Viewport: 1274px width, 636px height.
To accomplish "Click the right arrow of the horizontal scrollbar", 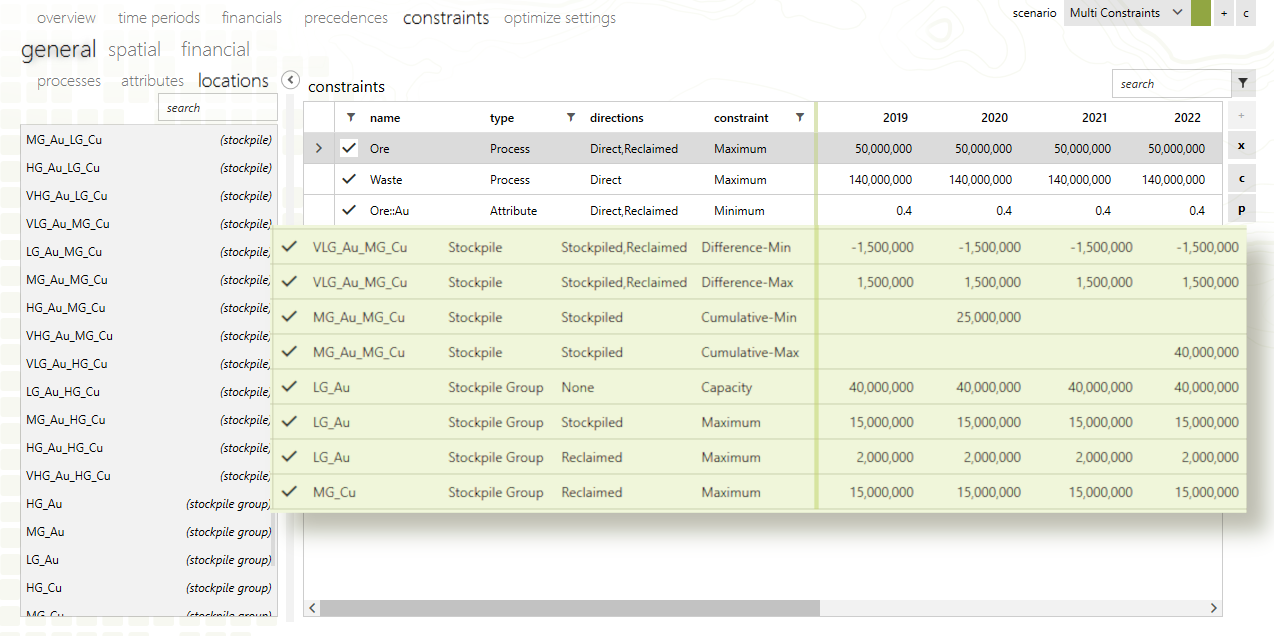I will pyautogui.click(x=1214, y=608).
